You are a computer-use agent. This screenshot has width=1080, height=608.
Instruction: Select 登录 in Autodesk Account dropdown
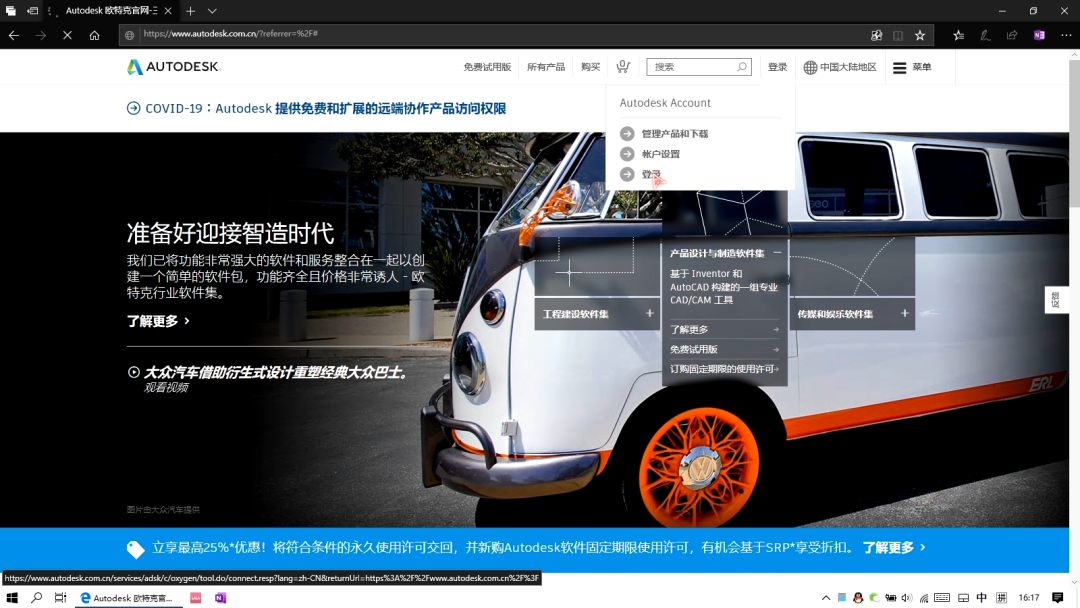pos(651,174)
